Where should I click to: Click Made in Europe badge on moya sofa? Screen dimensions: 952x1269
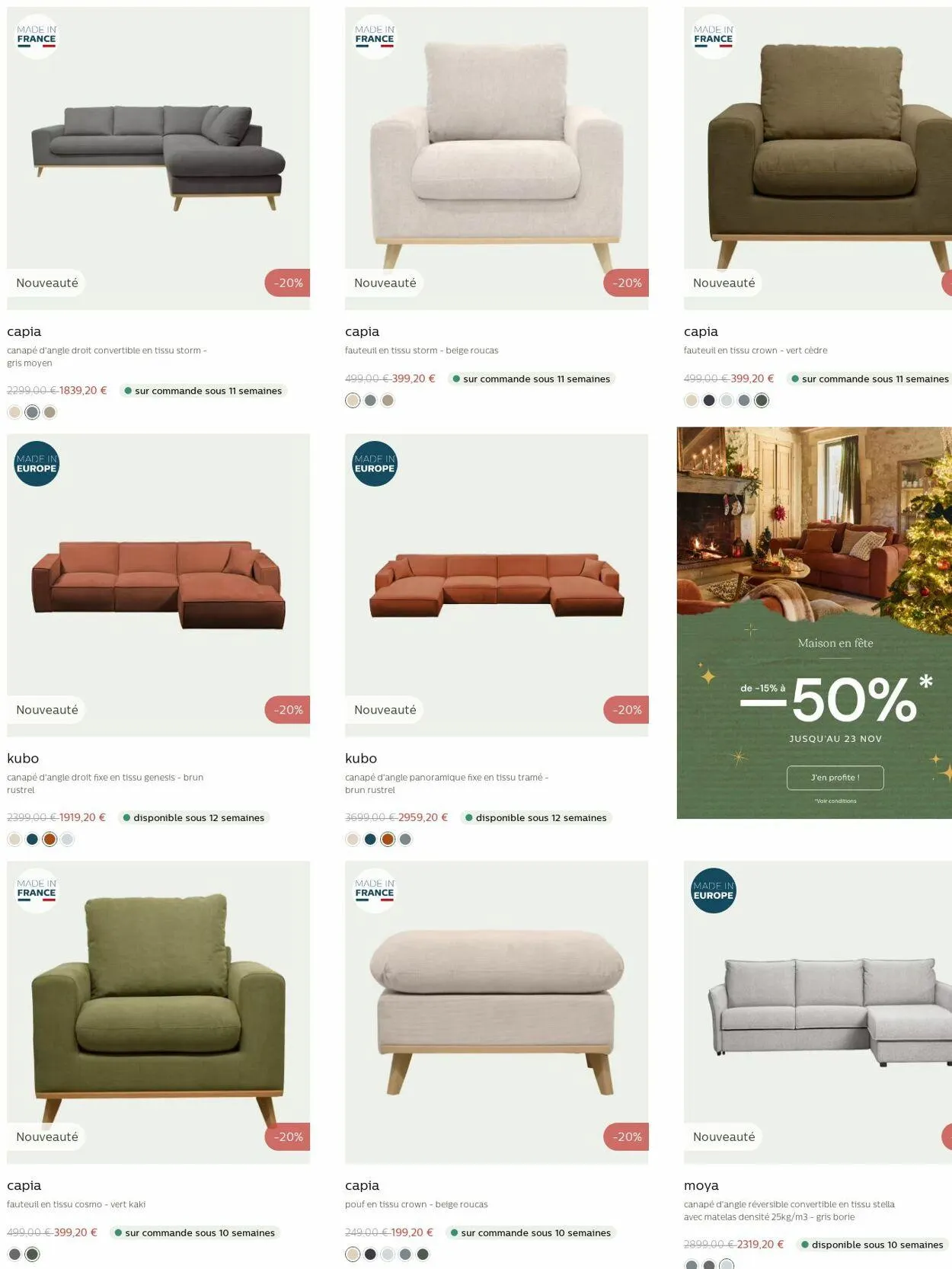[714, 890]
